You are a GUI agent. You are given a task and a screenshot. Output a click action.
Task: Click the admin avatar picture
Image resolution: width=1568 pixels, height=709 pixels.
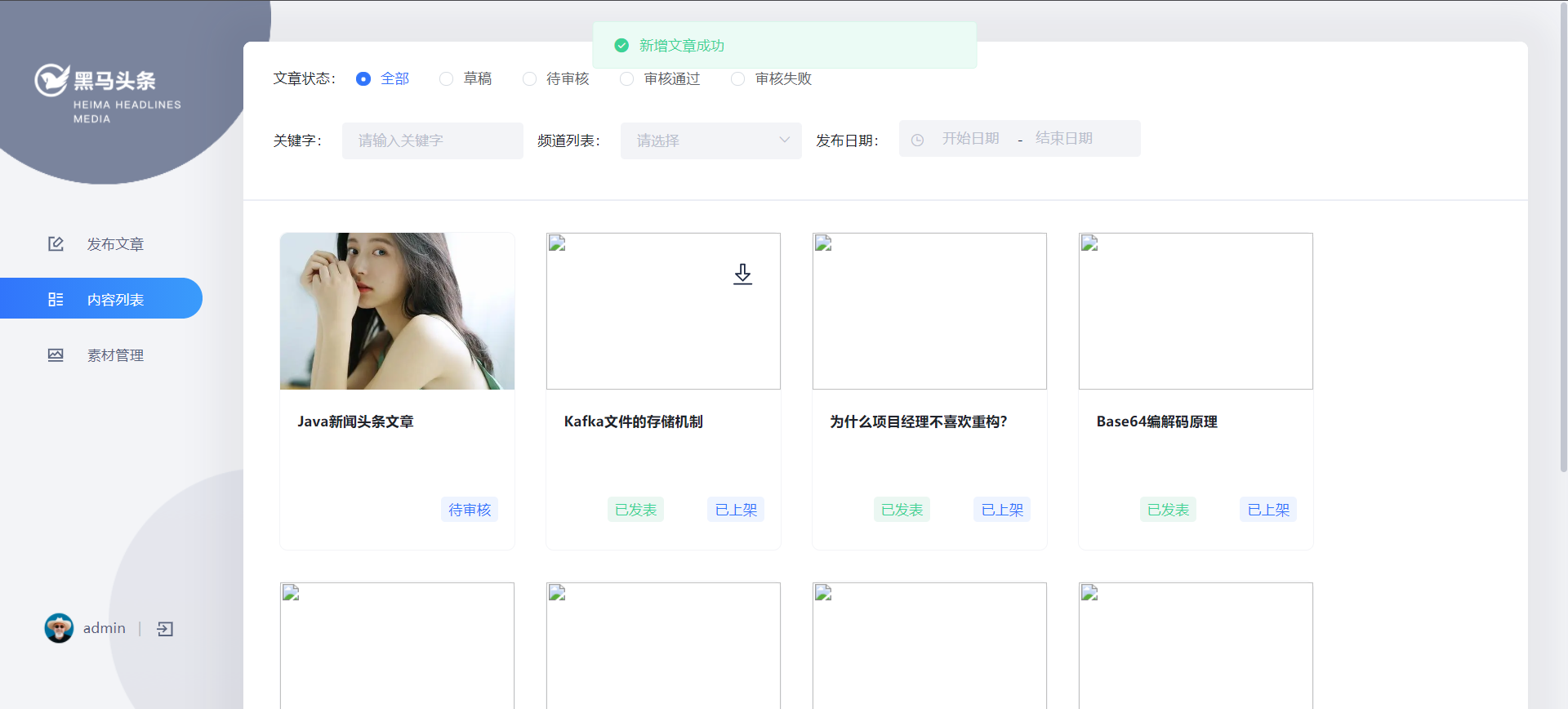point(59,628)
